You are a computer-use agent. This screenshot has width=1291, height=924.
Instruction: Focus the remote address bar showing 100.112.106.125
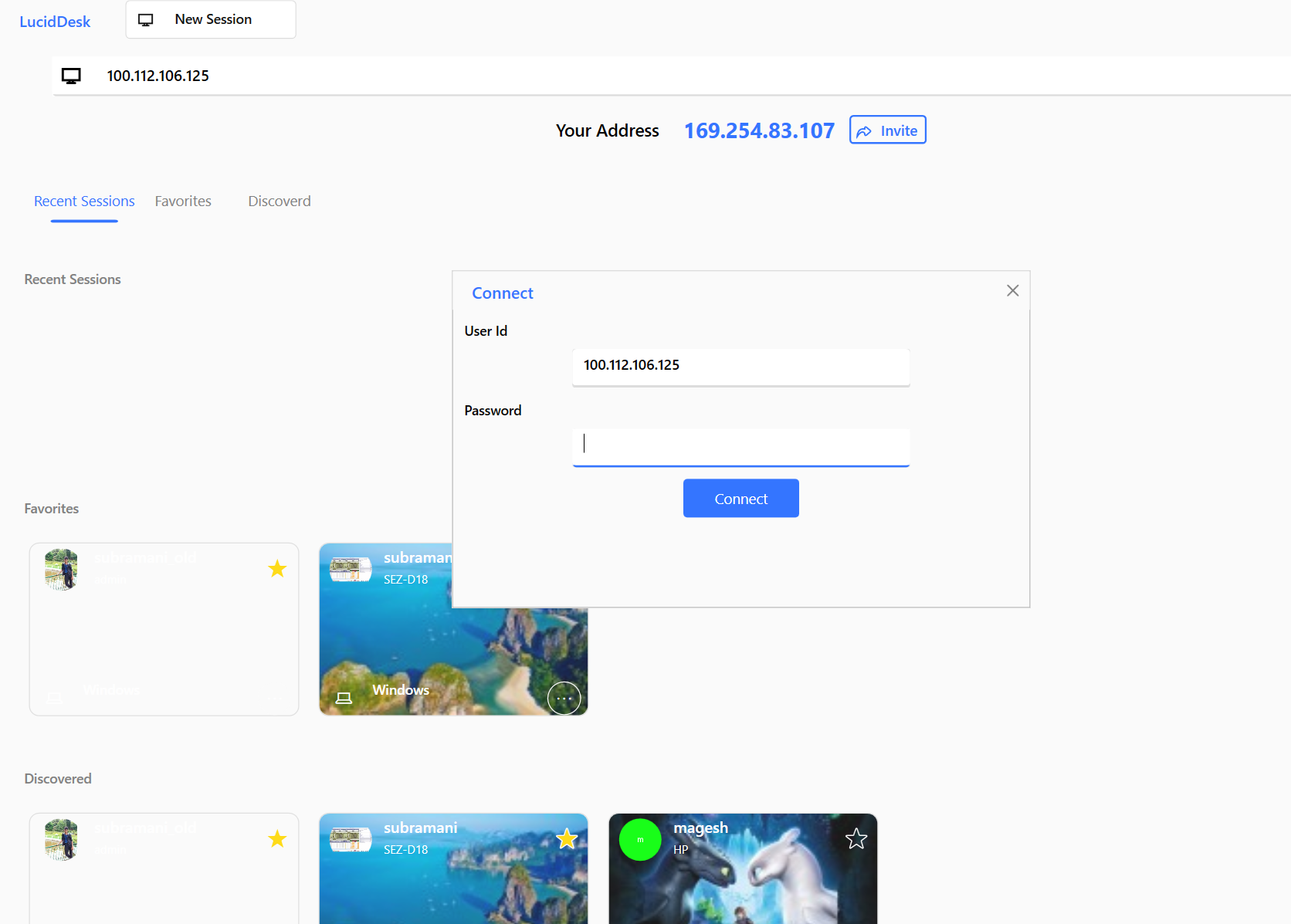pos(672,76)
